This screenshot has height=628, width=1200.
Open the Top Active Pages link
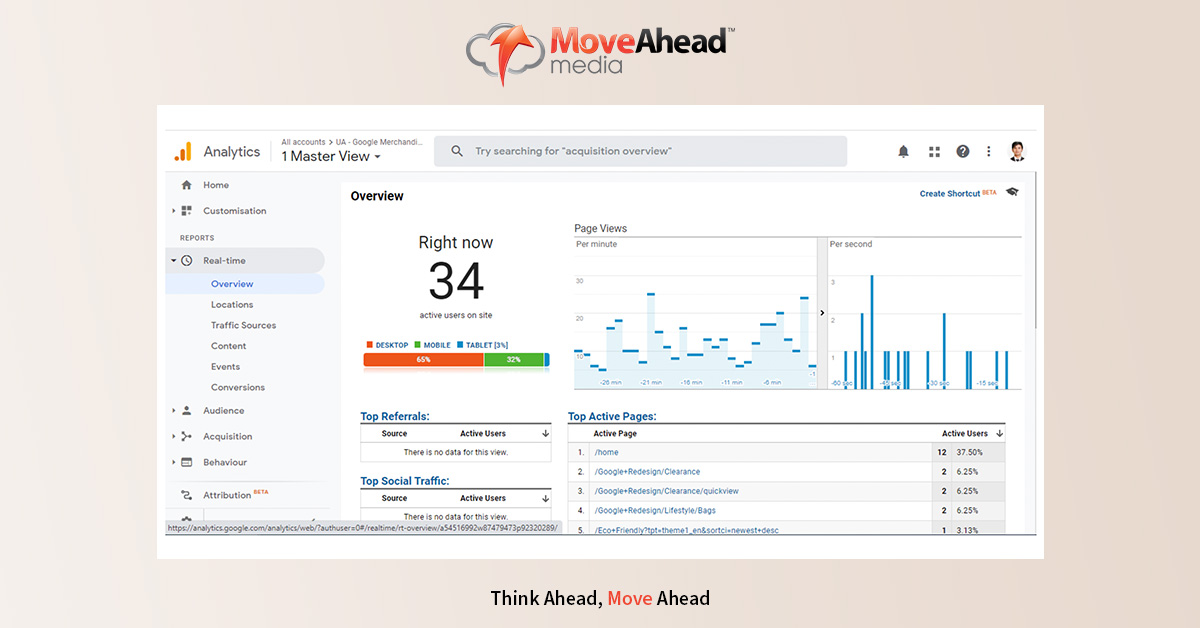(x=612, y=416)
